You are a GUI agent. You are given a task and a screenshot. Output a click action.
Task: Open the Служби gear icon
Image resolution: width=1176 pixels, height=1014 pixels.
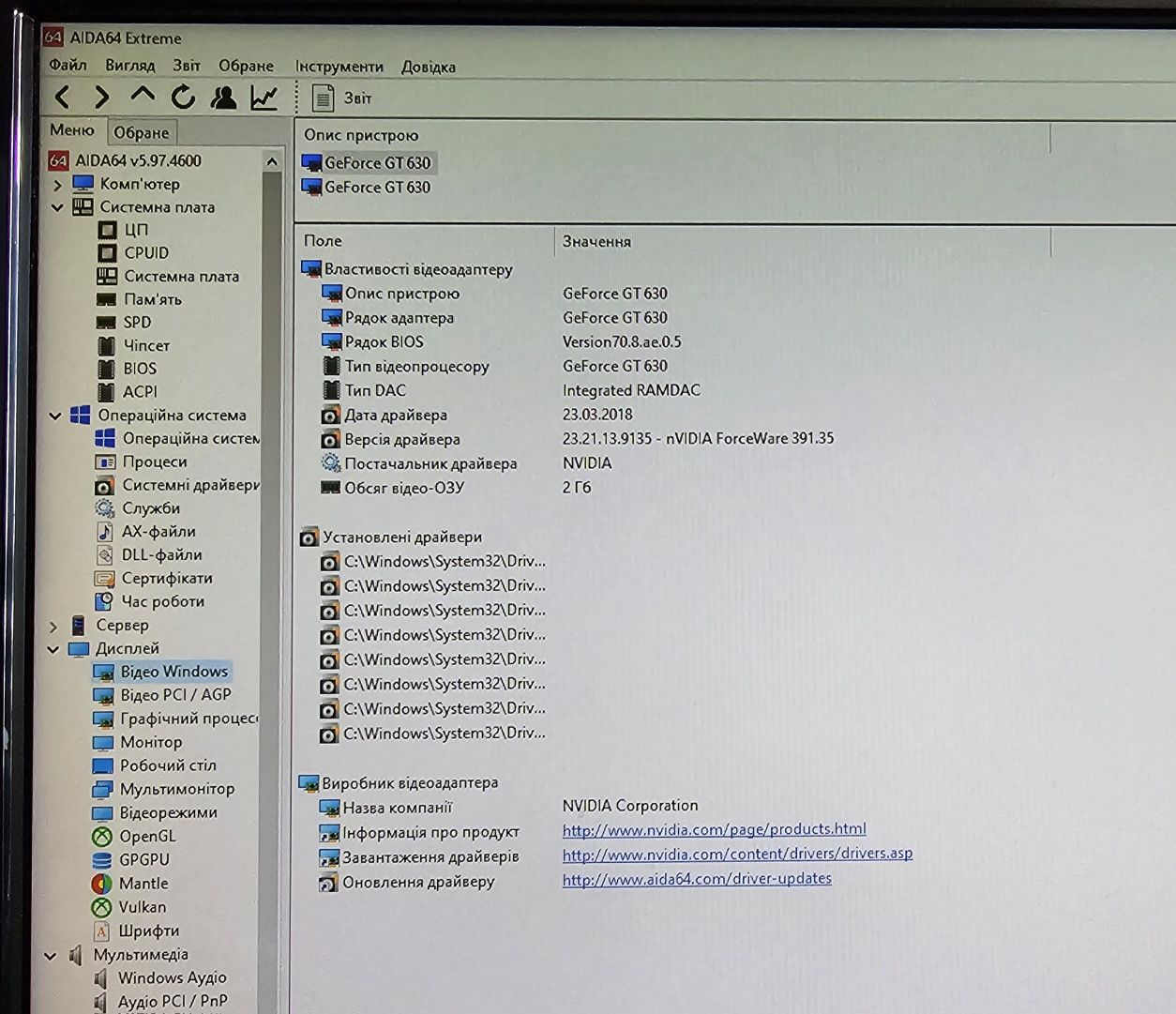pos(104,508)
